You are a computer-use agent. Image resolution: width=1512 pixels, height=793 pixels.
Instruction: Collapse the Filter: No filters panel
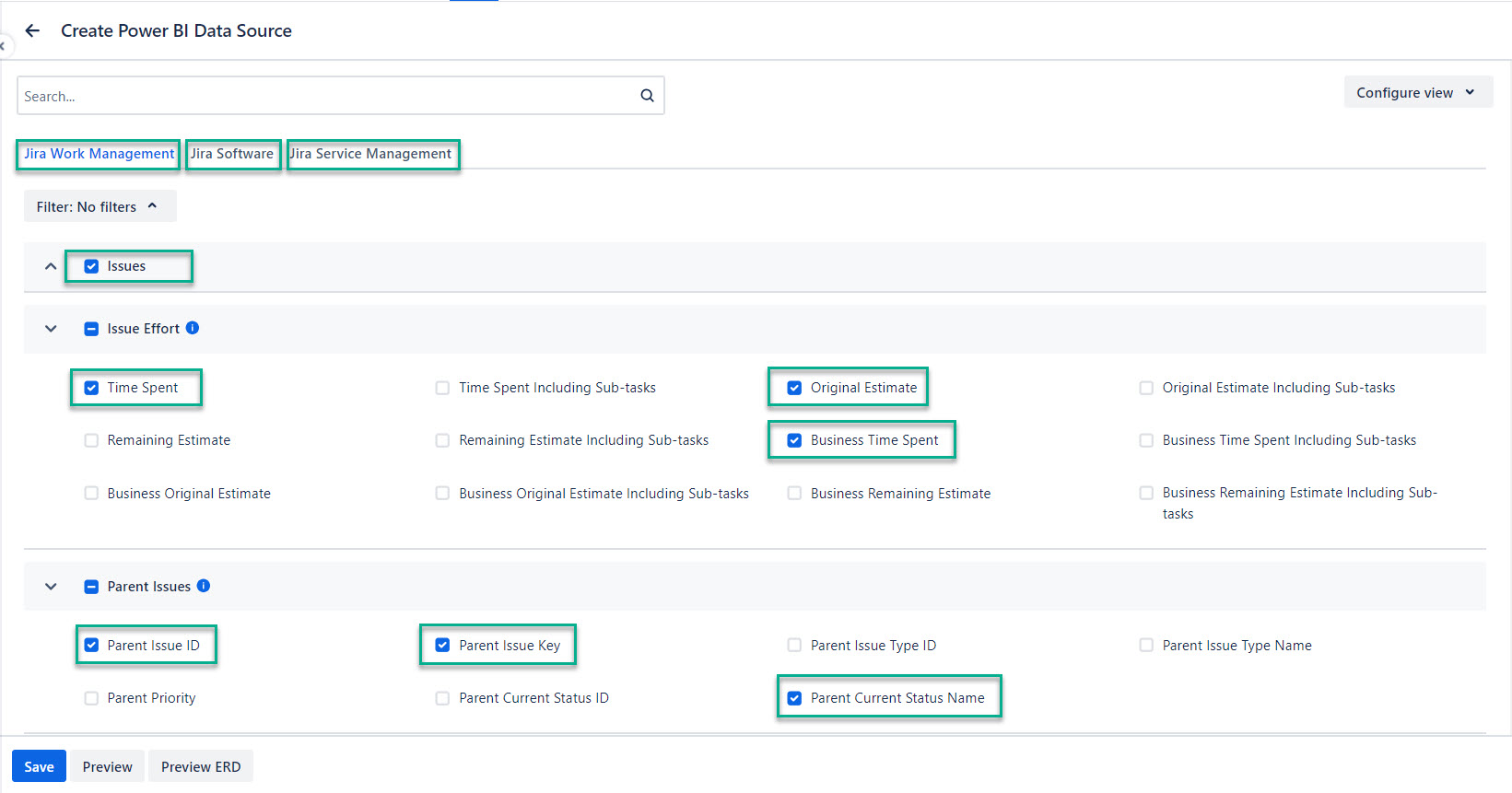pyautogui.click(x=99, y=207)
